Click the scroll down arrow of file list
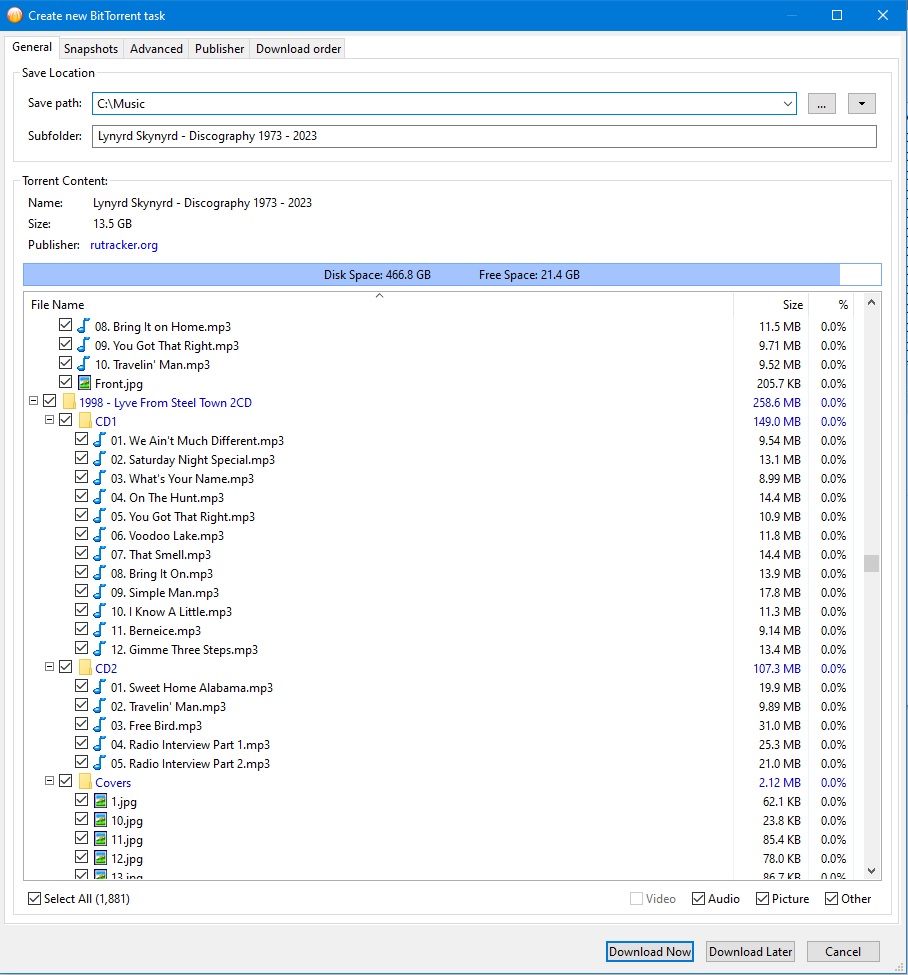 coord(871,871)
